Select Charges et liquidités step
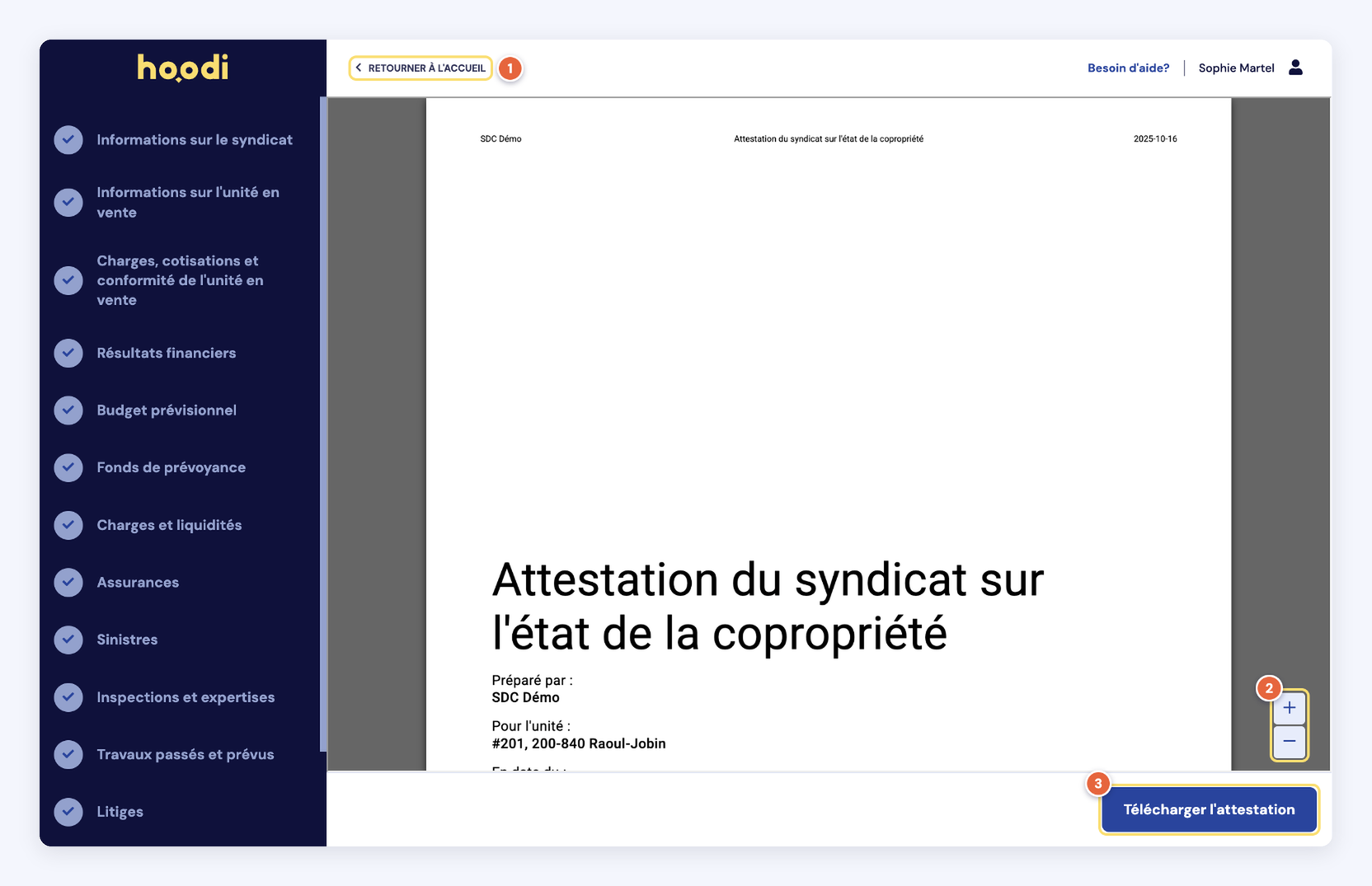This screenshot has height=886, width=1372. click(x=169, y=525)
